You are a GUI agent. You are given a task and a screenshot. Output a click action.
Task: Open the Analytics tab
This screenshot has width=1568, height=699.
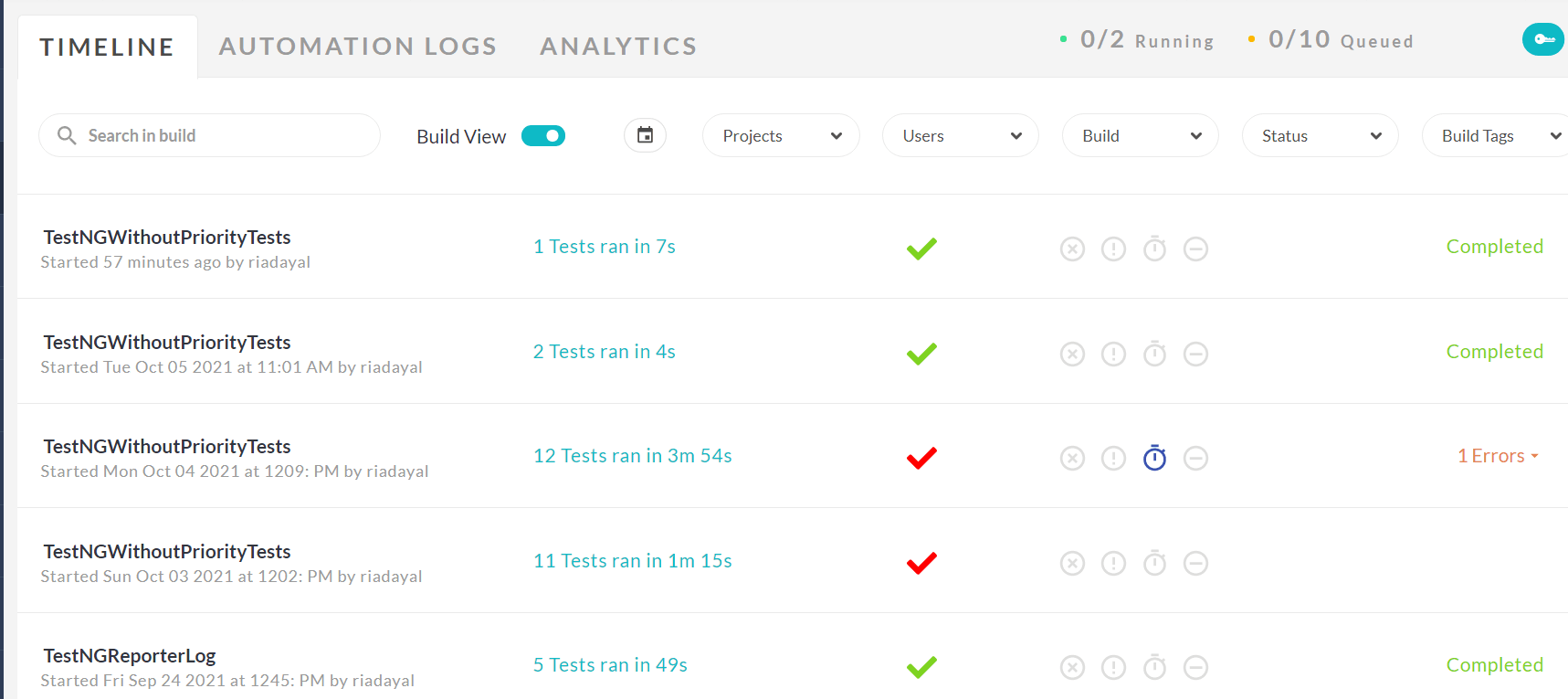pos(618,47)
